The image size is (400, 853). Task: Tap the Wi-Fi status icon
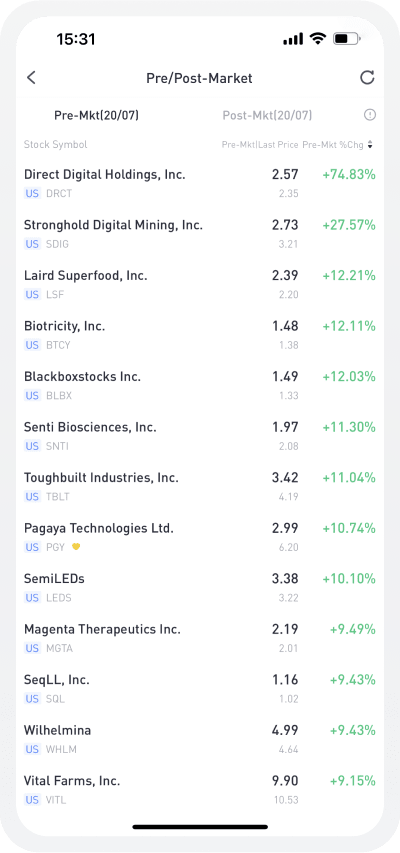click(x=316, y=39)
